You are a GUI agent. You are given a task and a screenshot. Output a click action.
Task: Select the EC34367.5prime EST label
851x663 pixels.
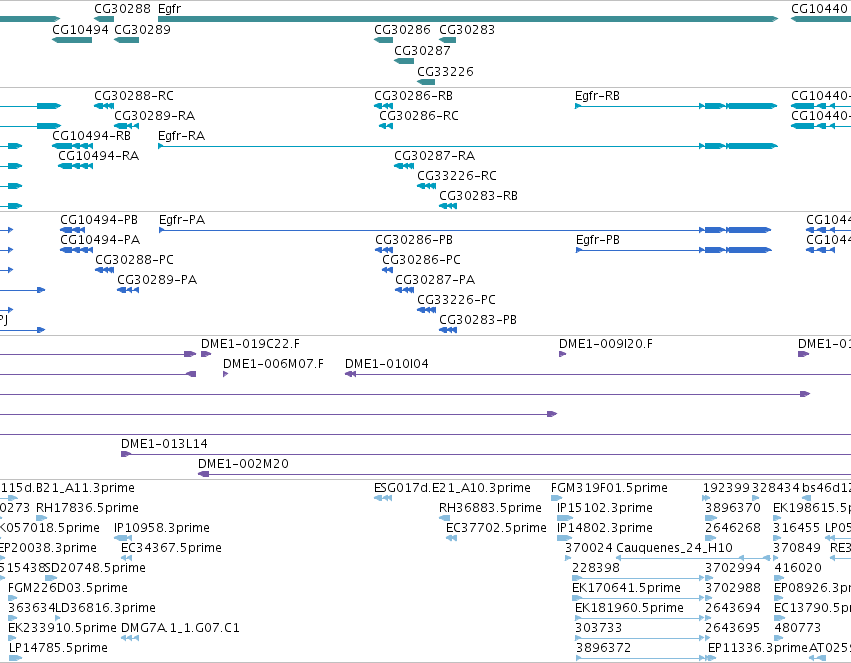tap(172, 548)
